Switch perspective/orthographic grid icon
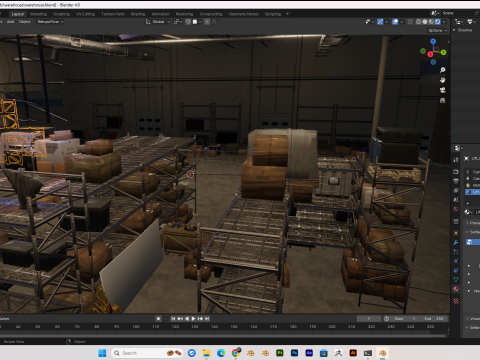Image resolution: width=480 pixels, height=360 pixels. point(442,100)
